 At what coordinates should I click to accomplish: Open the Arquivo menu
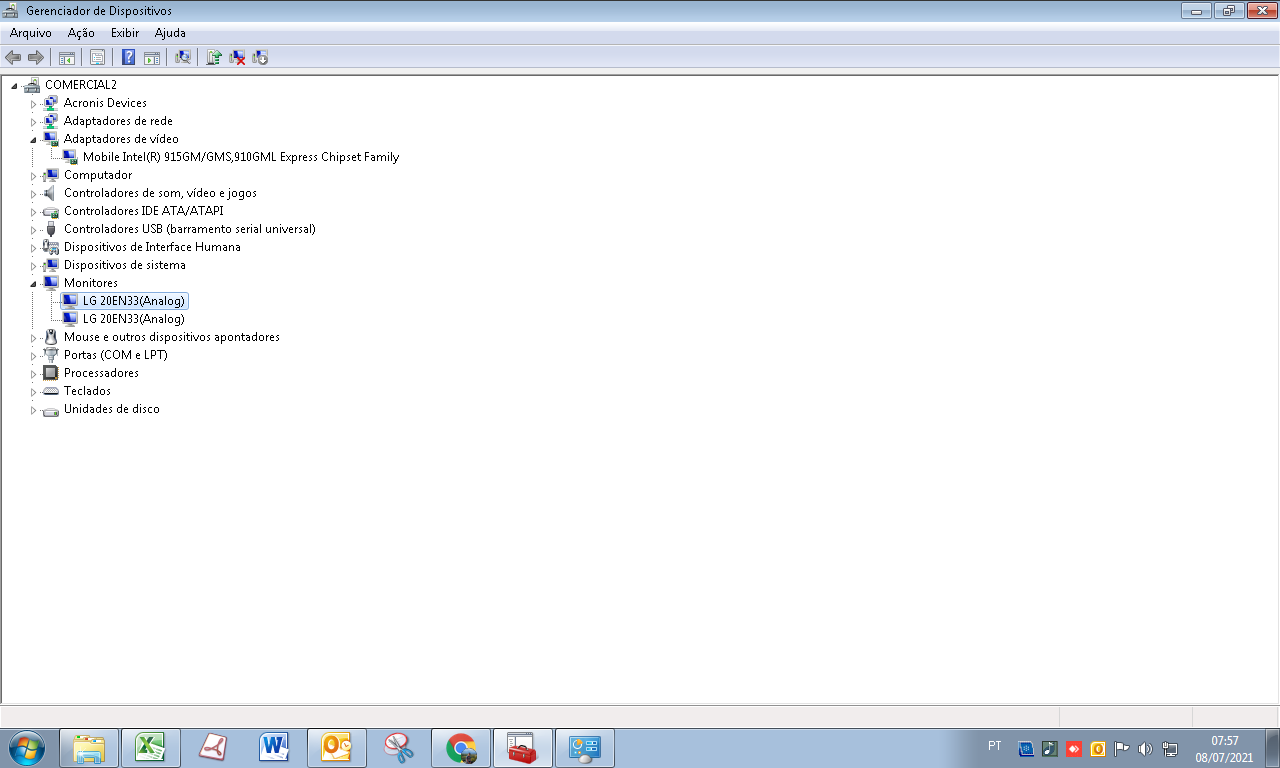coord(31,33)
